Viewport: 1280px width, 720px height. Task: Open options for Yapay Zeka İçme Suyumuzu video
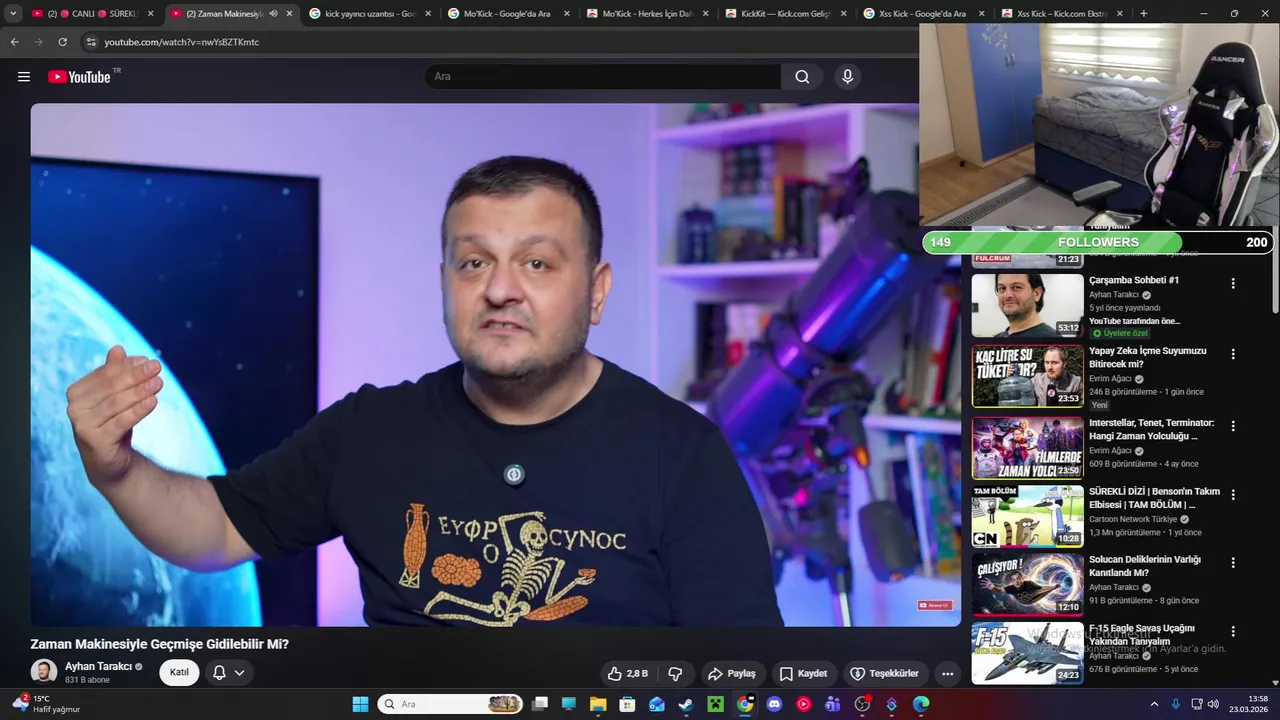tap(1233, 354)
